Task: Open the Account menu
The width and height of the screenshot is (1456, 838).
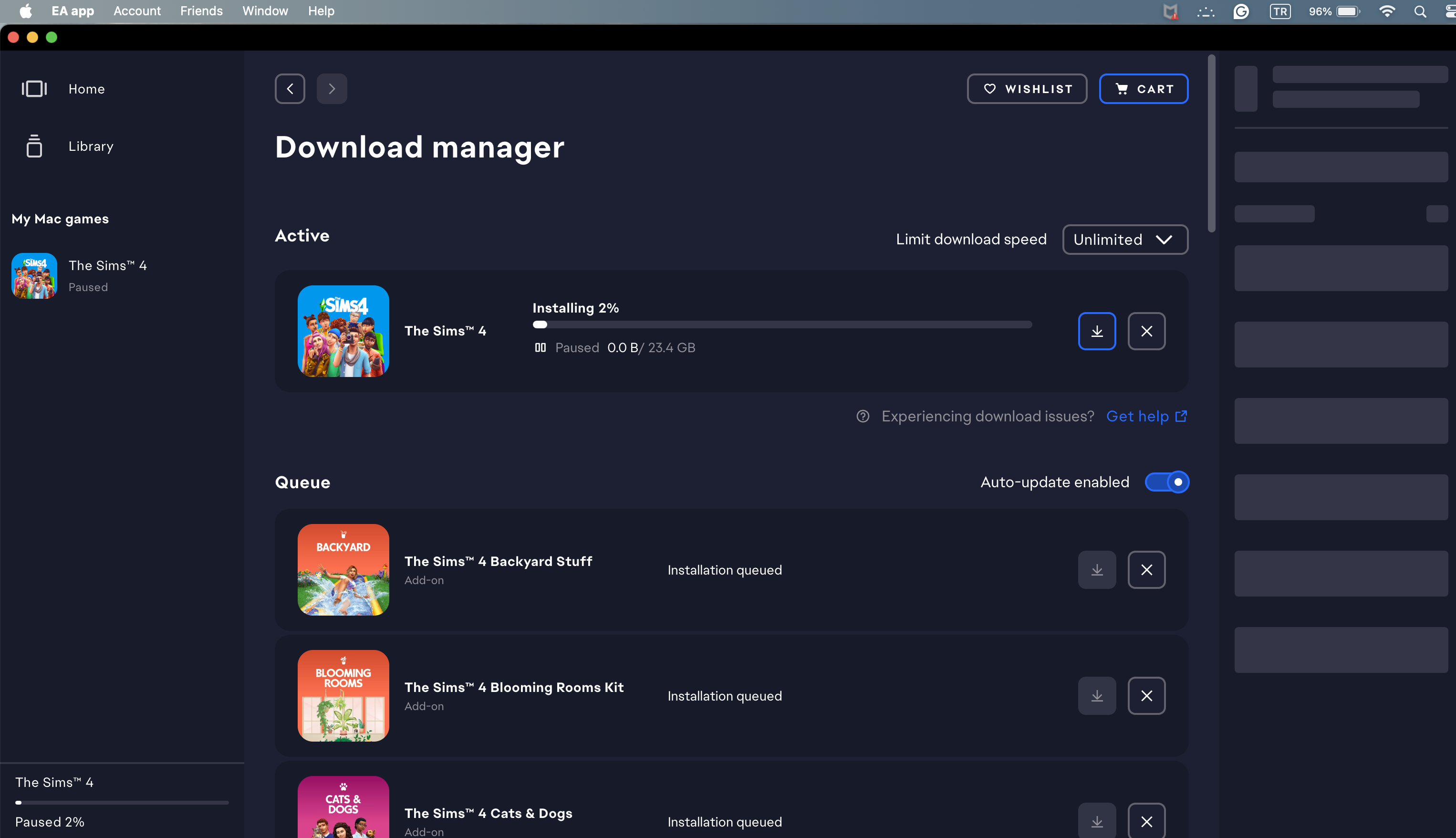Action: click(137, 11)
